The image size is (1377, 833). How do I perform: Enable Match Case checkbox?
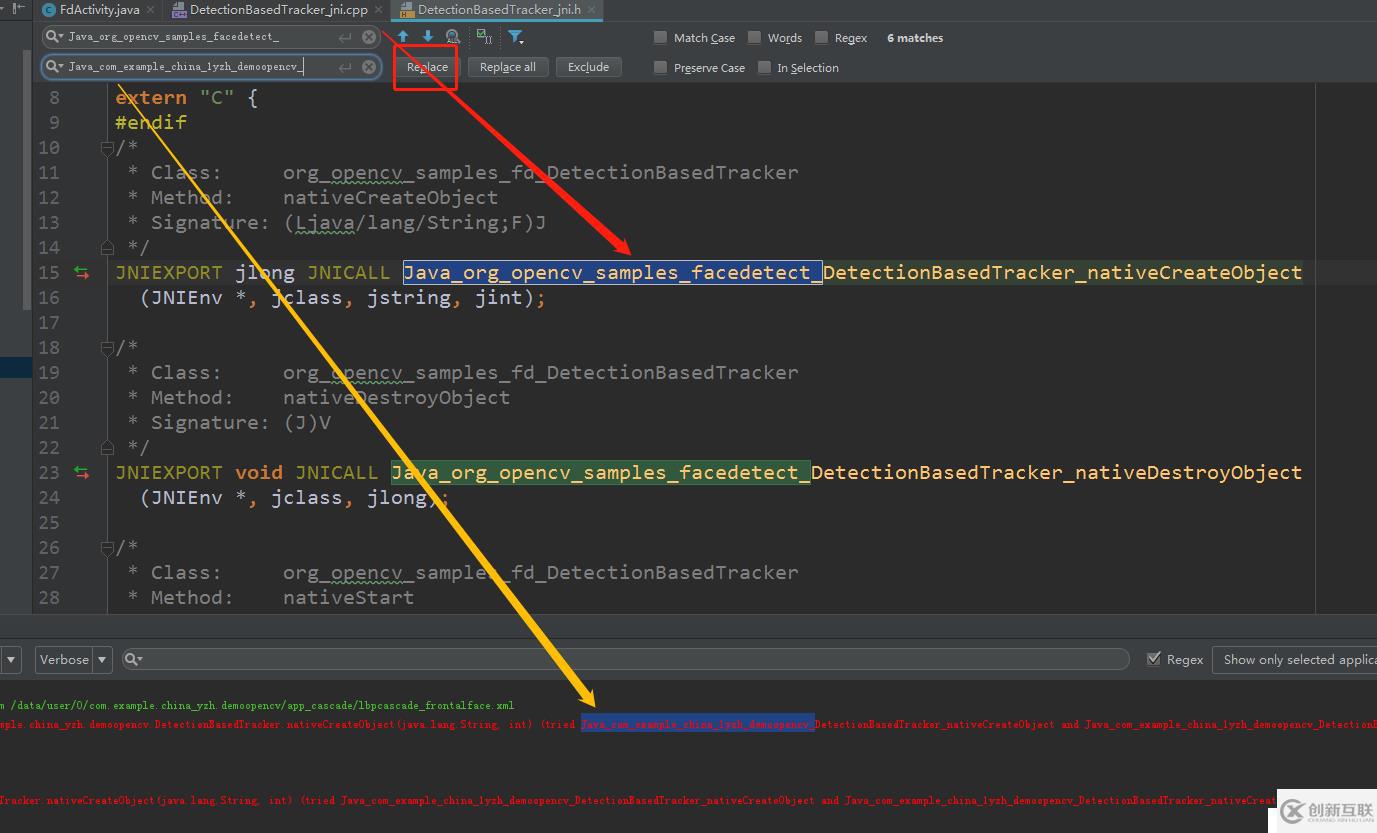[x=660, y=38]
